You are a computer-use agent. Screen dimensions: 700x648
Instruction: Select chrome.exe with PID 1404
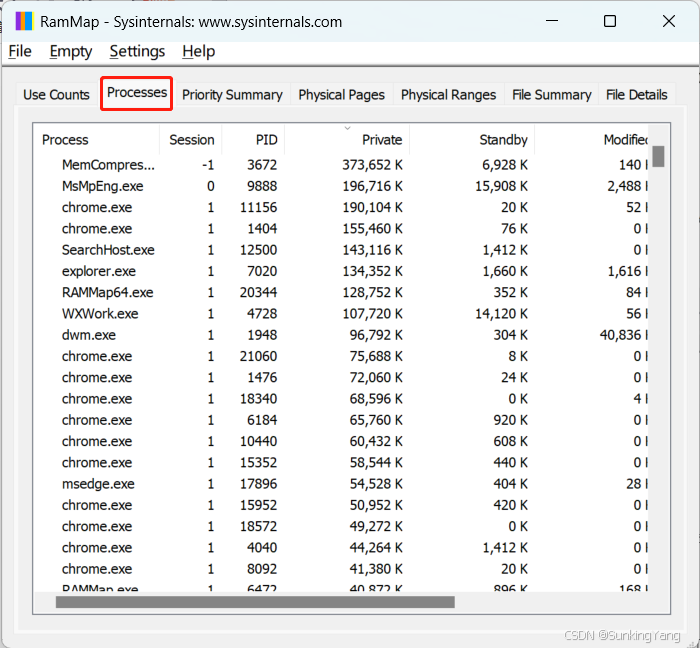click(x=341, y=228)
